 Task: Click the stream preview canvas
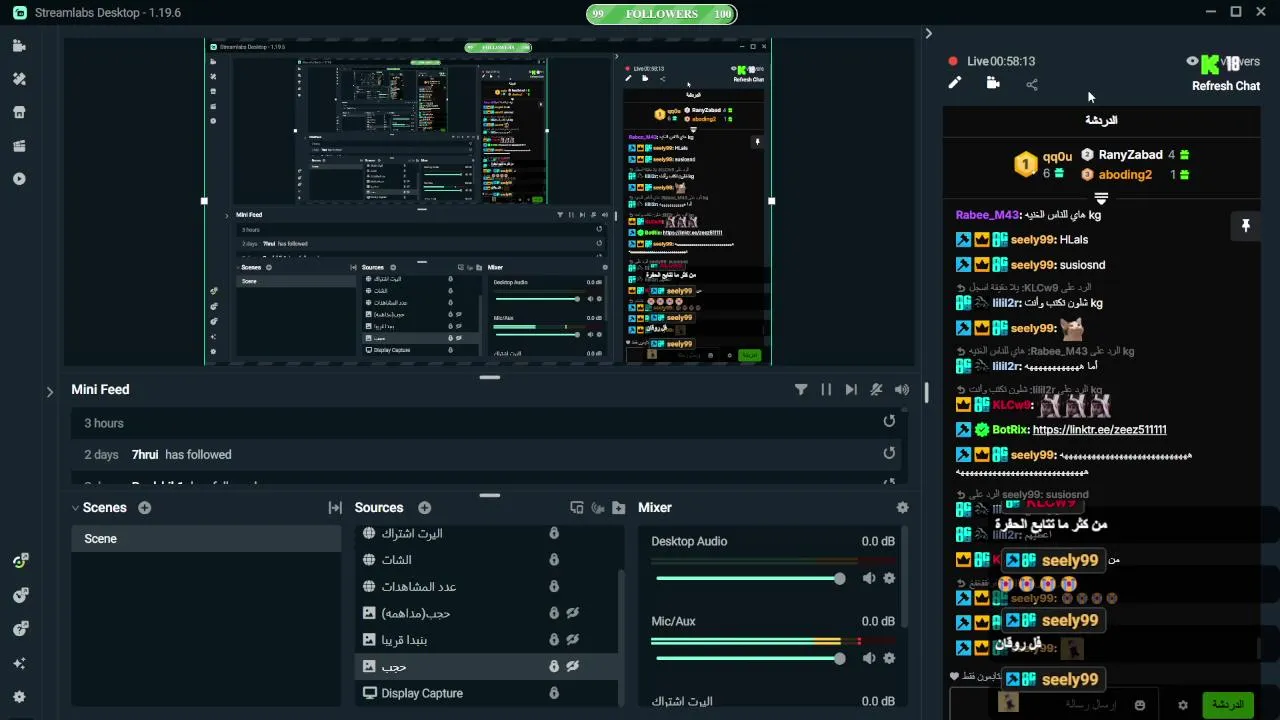coord(488,202)
